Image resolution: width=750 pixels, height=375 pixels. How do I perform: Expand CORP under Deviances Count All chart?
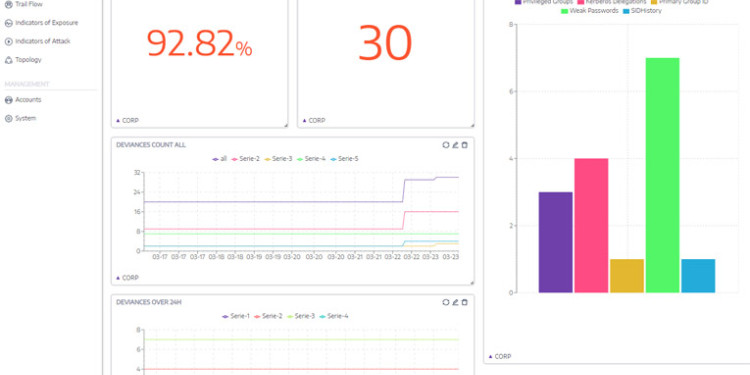pos(127,278)
